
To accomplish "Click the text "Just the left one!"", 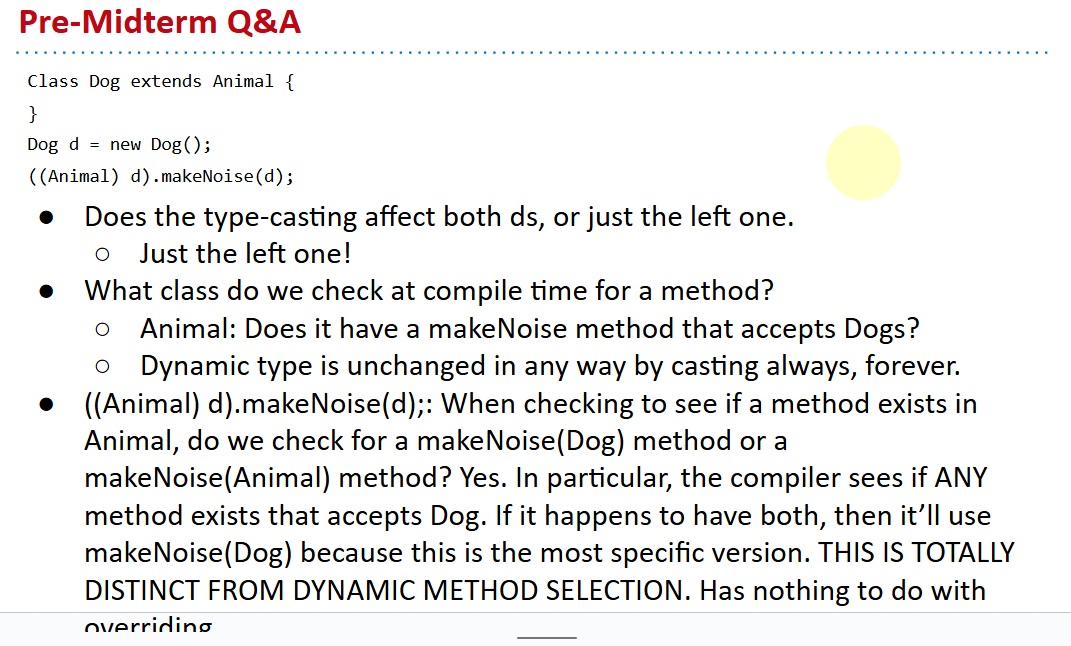I will coord(245,254).
